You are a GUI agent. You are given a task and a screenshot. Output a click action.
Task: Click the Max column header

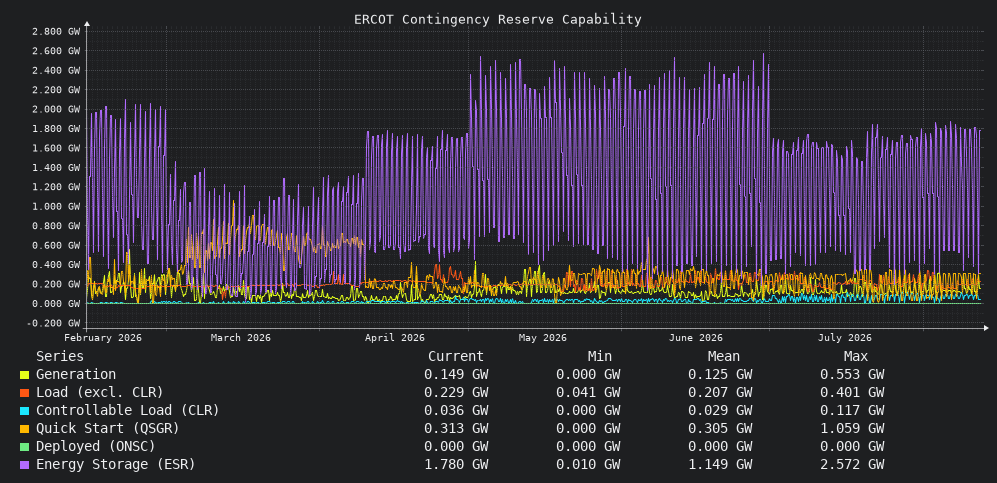(x=855, y=357)
